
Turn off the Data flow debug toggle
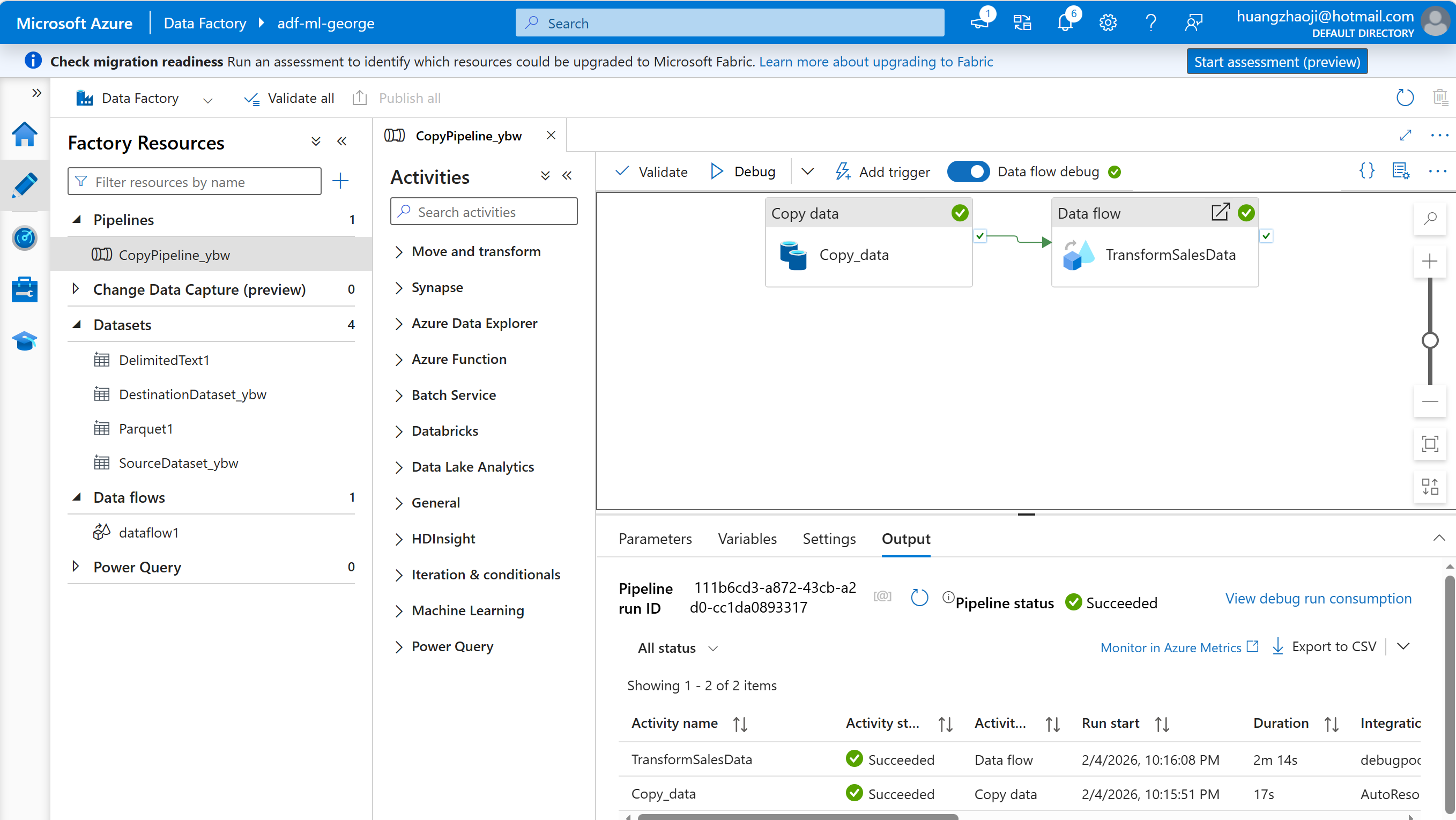968,172
